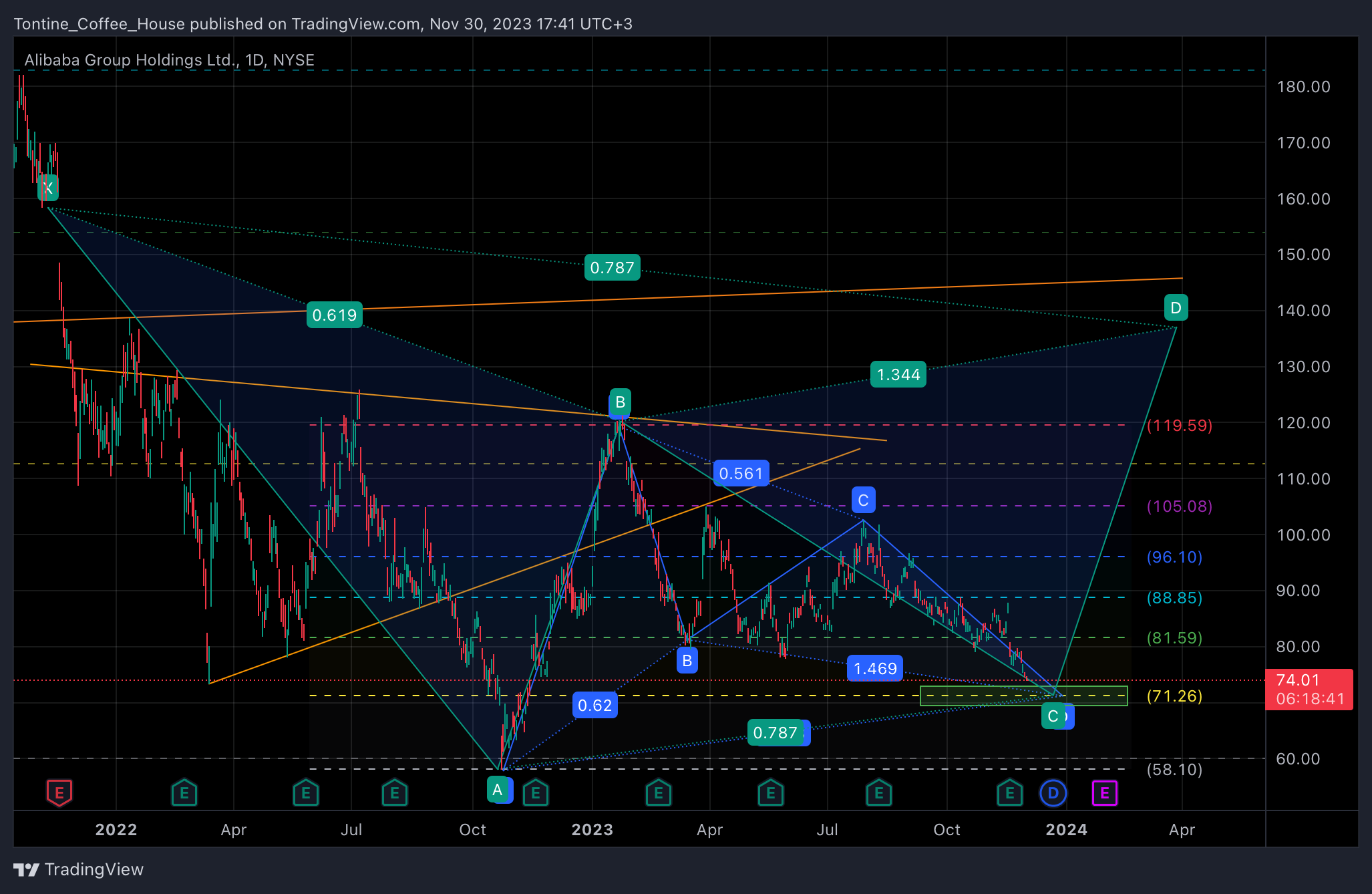Screen dimensions: 1372x894
Task: Click the (58.10) level price label
Action: 1174,769
